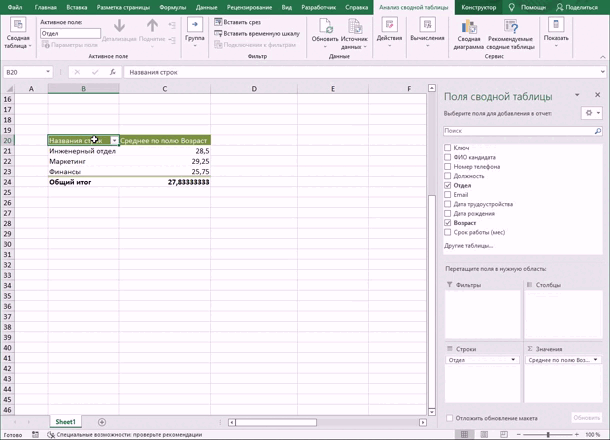Open Рекомендуемые сводные таблицы
610x440 pixels.
click(x=511, y=35)
